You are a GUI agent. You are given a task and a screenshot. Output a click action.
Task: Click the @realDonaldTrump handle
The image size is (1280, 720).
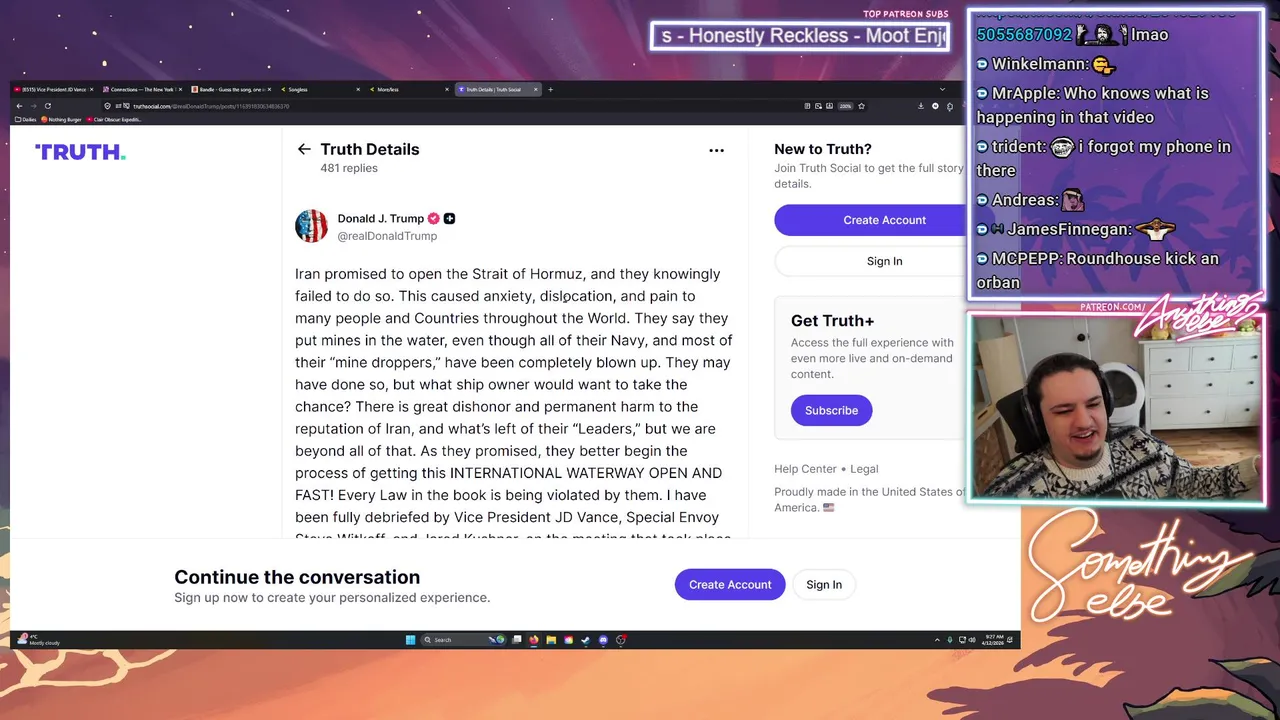pos(387,236)
